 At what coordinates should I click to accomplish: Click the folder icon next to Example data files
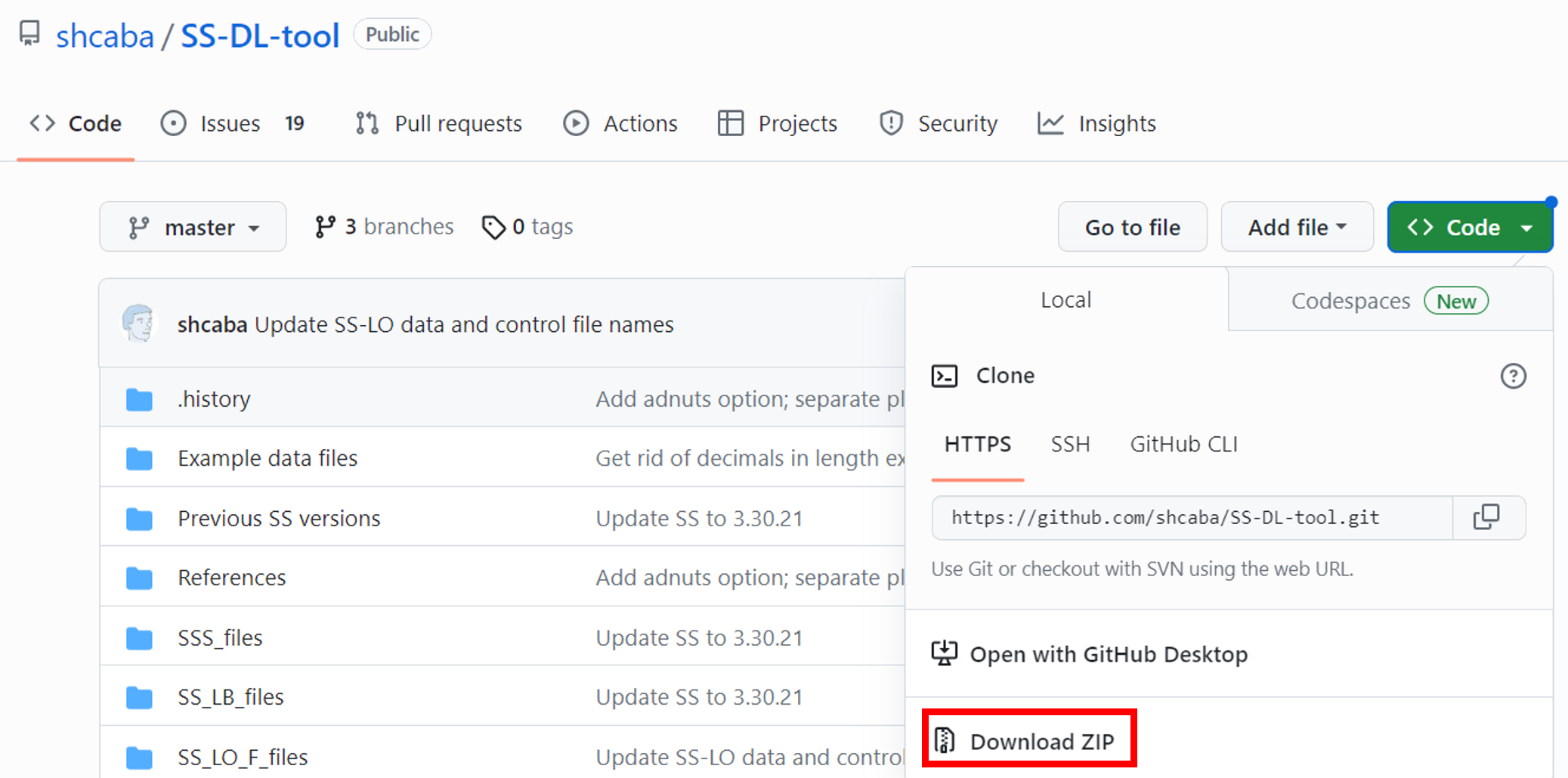tap(139, 459)
